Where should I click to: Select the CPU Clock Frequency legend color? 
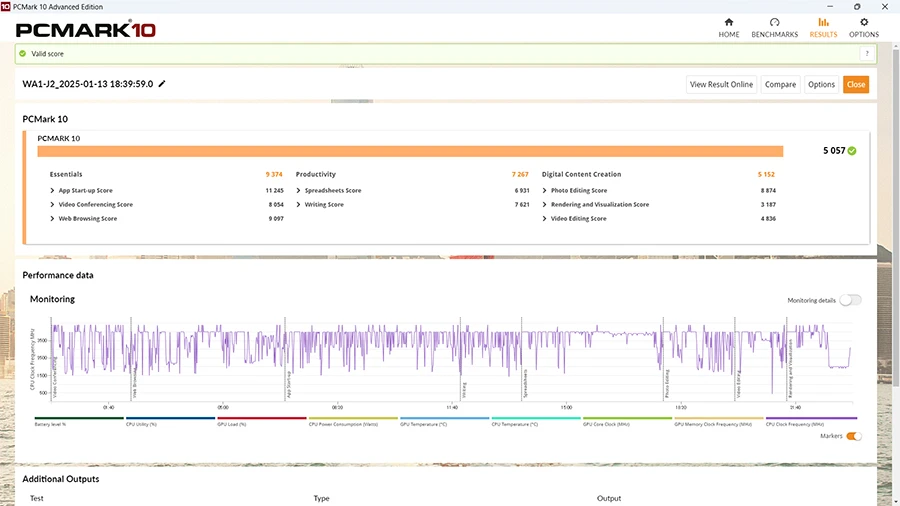810,418
